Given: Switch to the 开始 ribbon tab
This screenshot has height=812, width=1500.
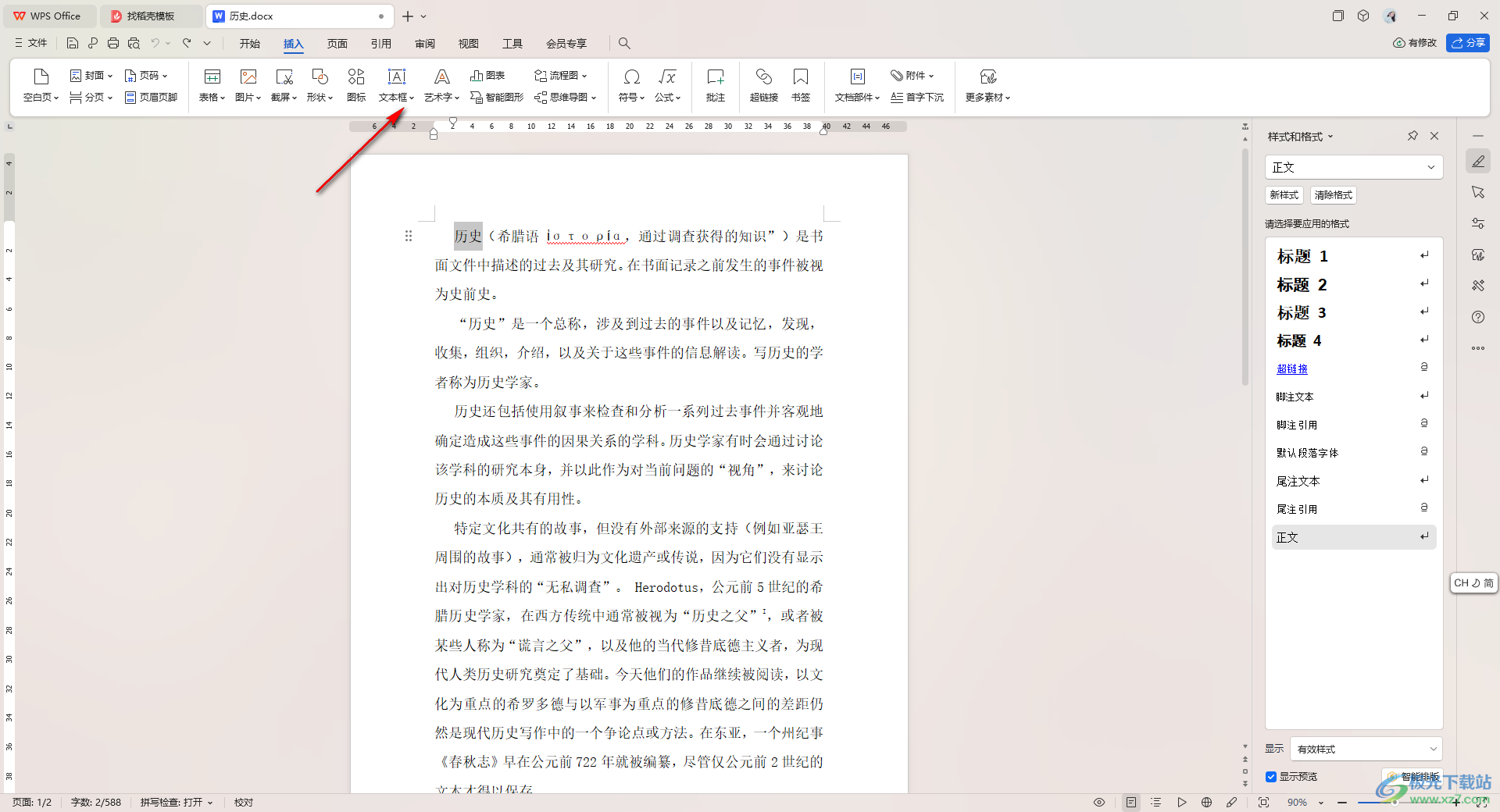Looking at the screenshot, I should (250, 44).
